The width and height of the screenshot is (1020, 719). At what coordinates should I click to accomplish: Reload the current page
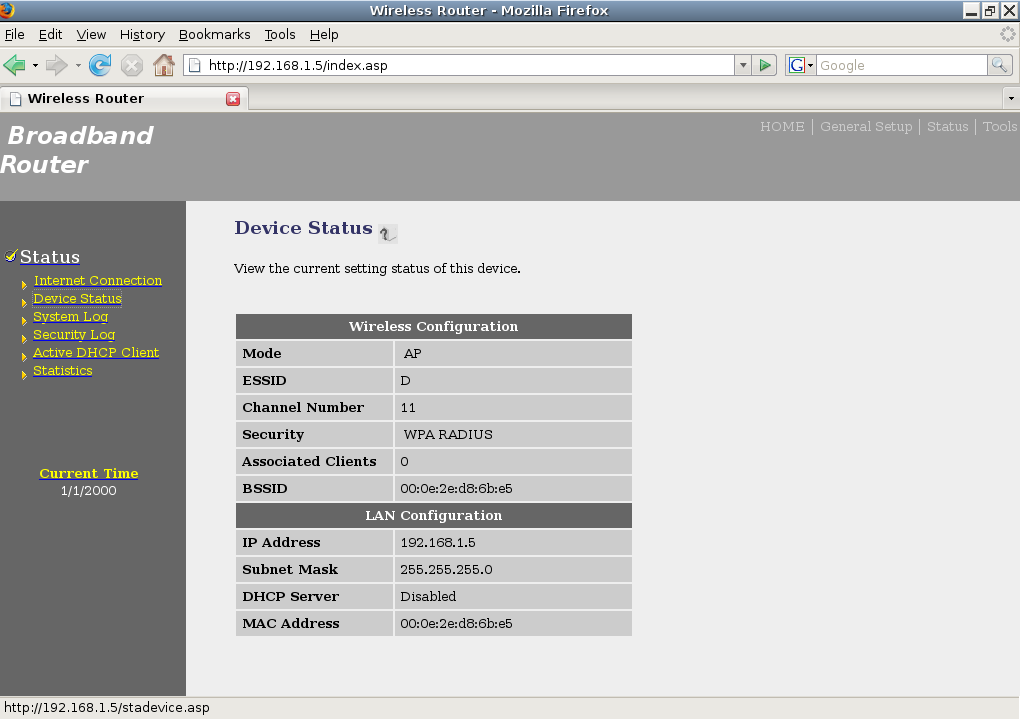coord(100,65)
